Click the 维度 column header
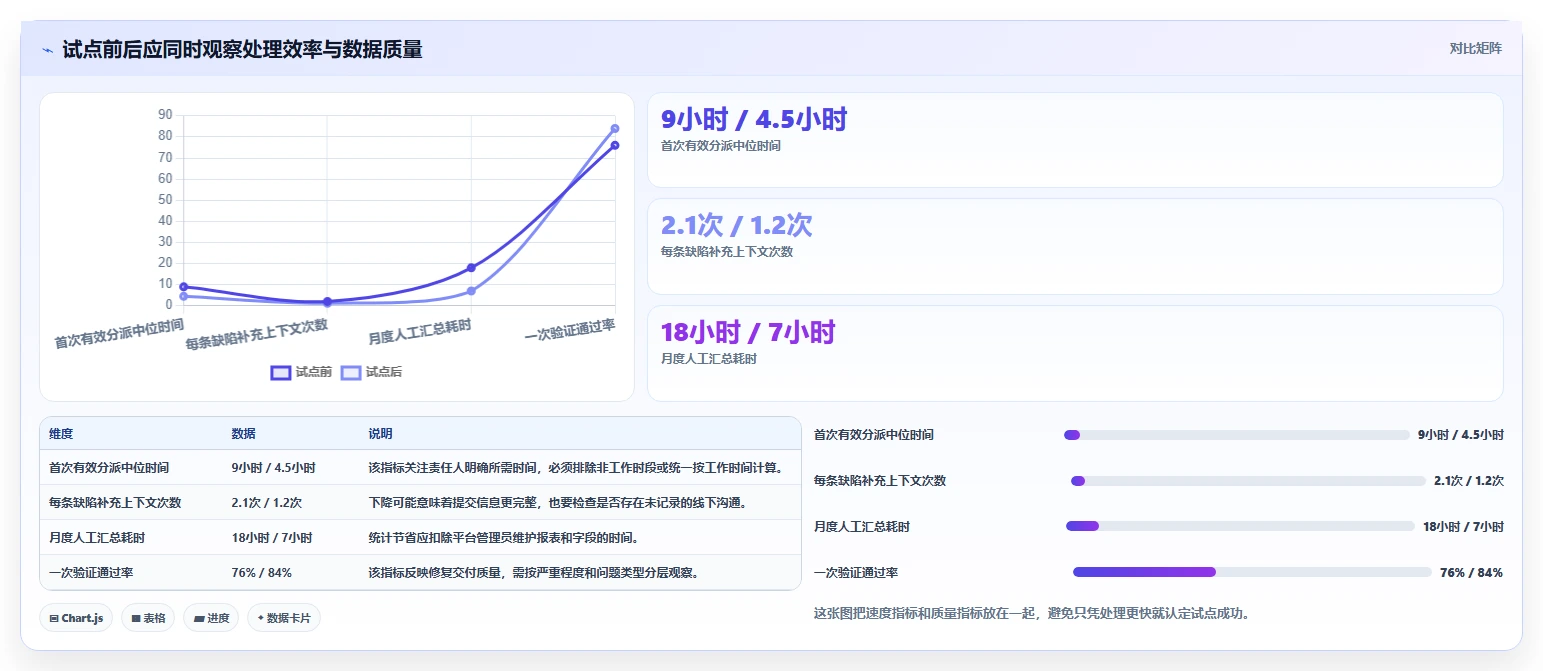 click(x=61, y=434)
